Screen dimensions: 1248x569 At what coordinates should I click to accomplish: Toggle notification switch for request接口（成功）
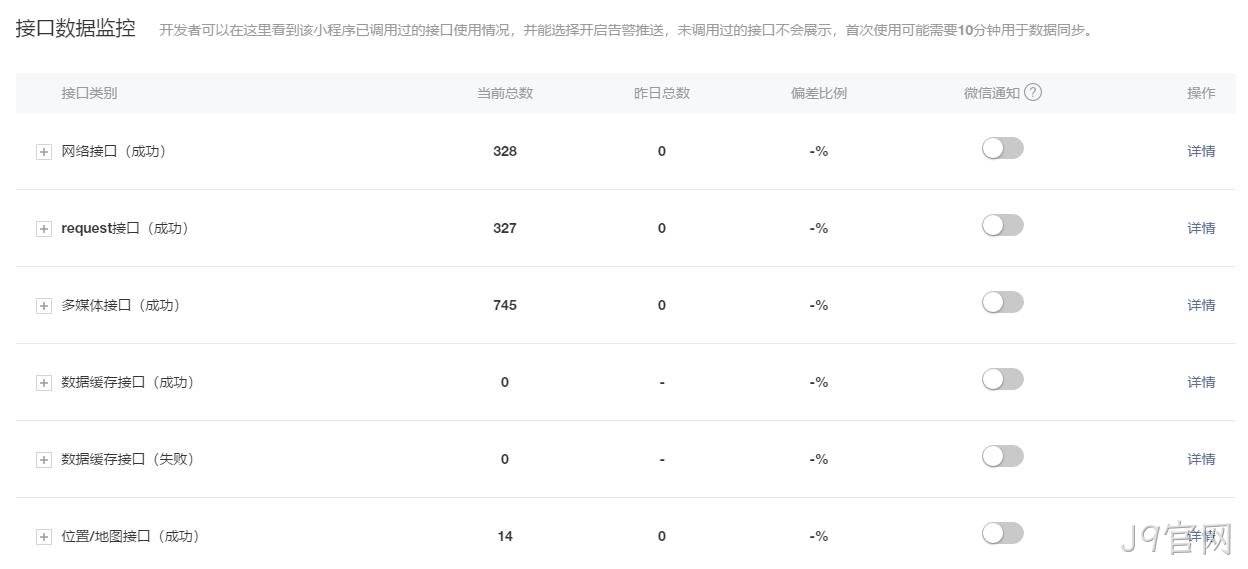pyautogui.click(x=1003, y=226)
